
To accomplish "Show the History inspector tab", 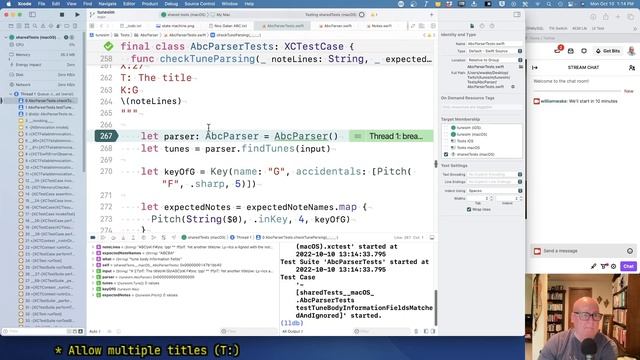I will point(482,26).
